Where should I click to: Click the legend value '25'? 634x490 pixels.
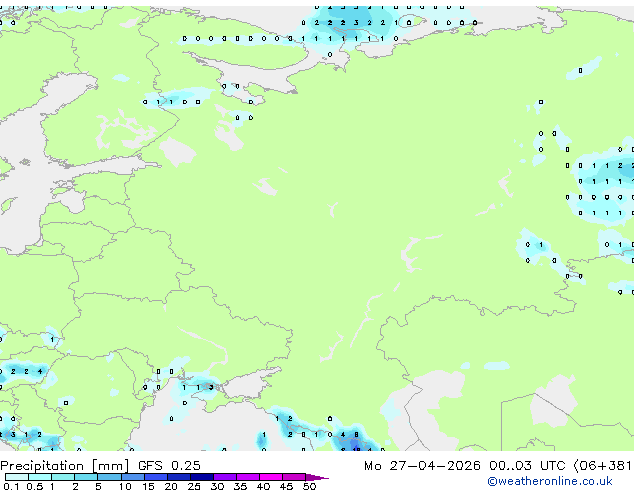click(194, 486)
